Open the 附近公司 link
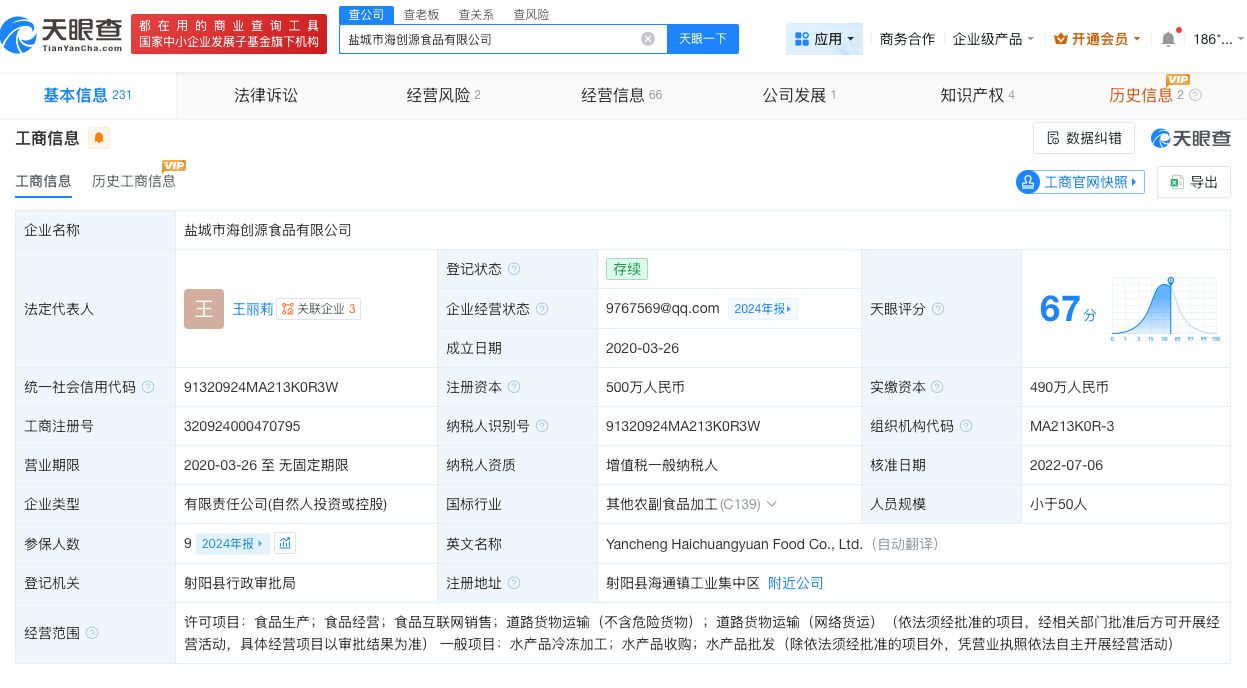The width and height of the screenshot is (1247, 688). 795,582
